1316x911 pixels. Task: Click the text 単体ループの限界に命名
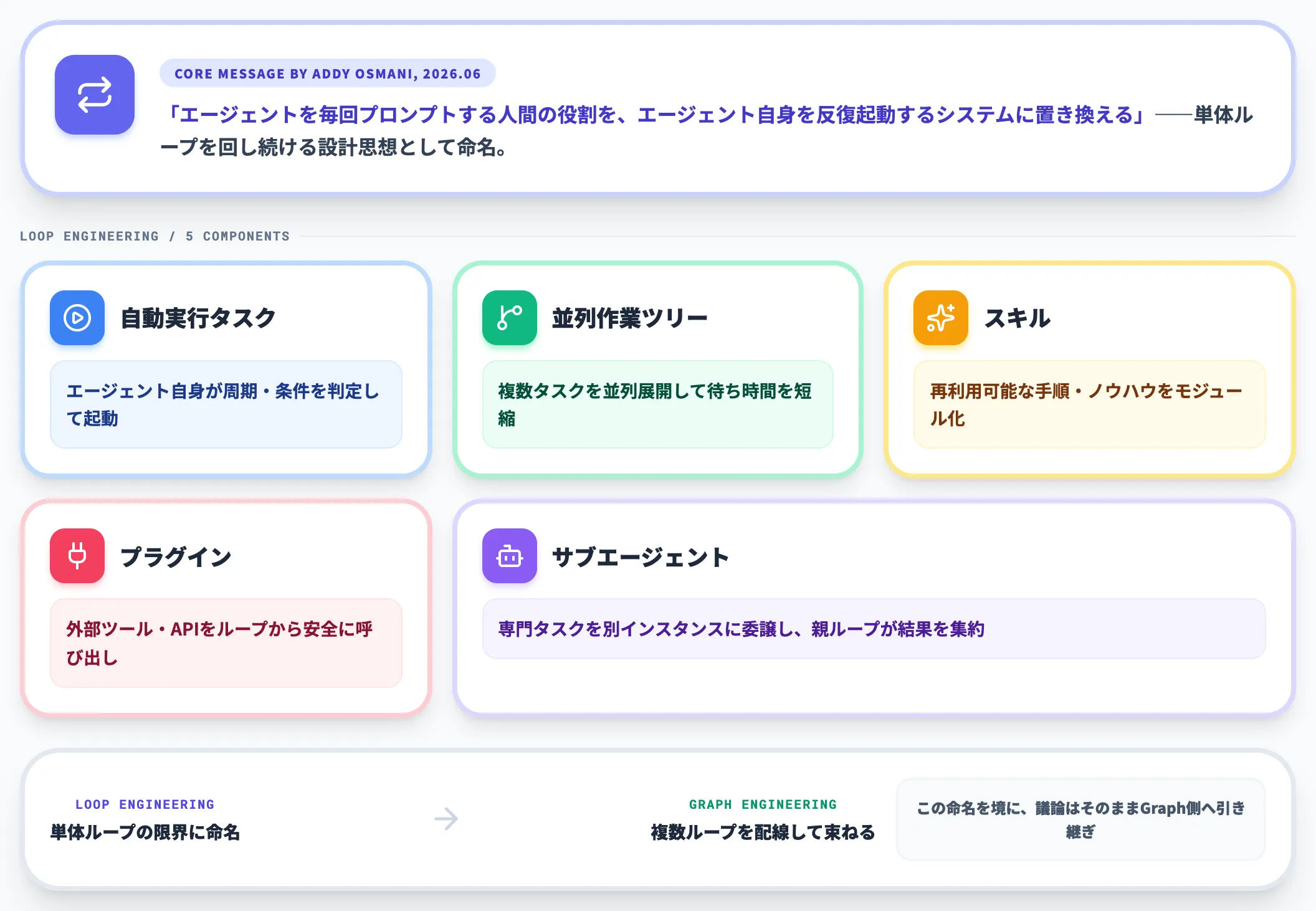click(x=145, y=832)
